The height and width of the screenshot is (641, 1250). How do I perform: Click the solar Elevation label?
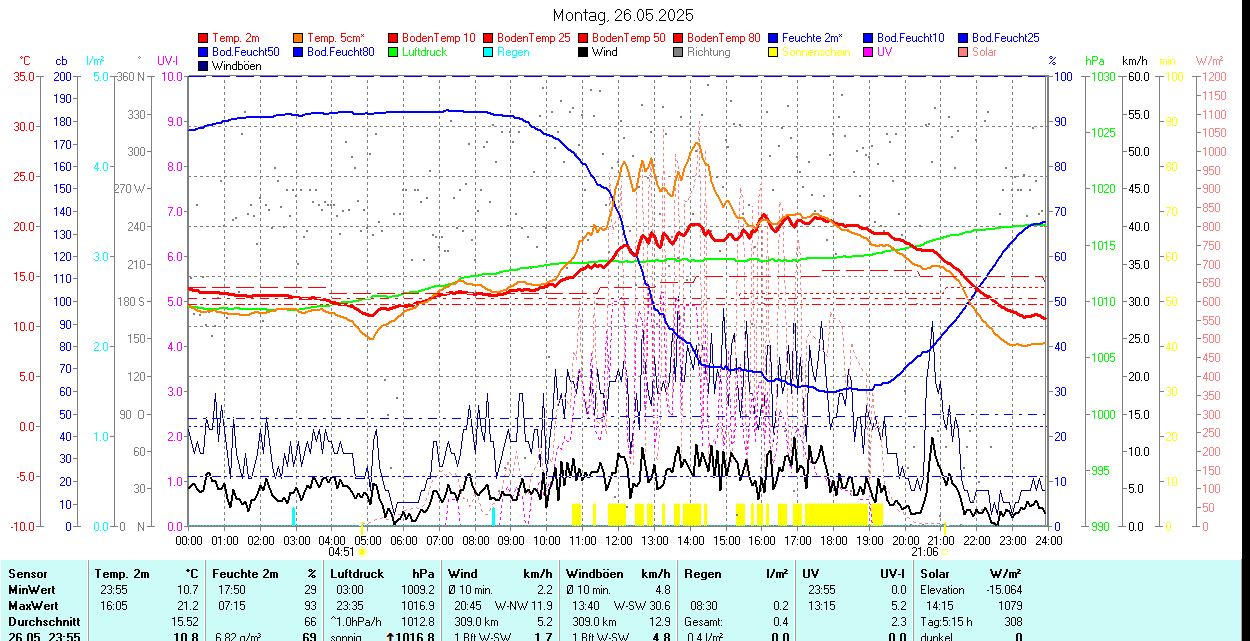944,590
